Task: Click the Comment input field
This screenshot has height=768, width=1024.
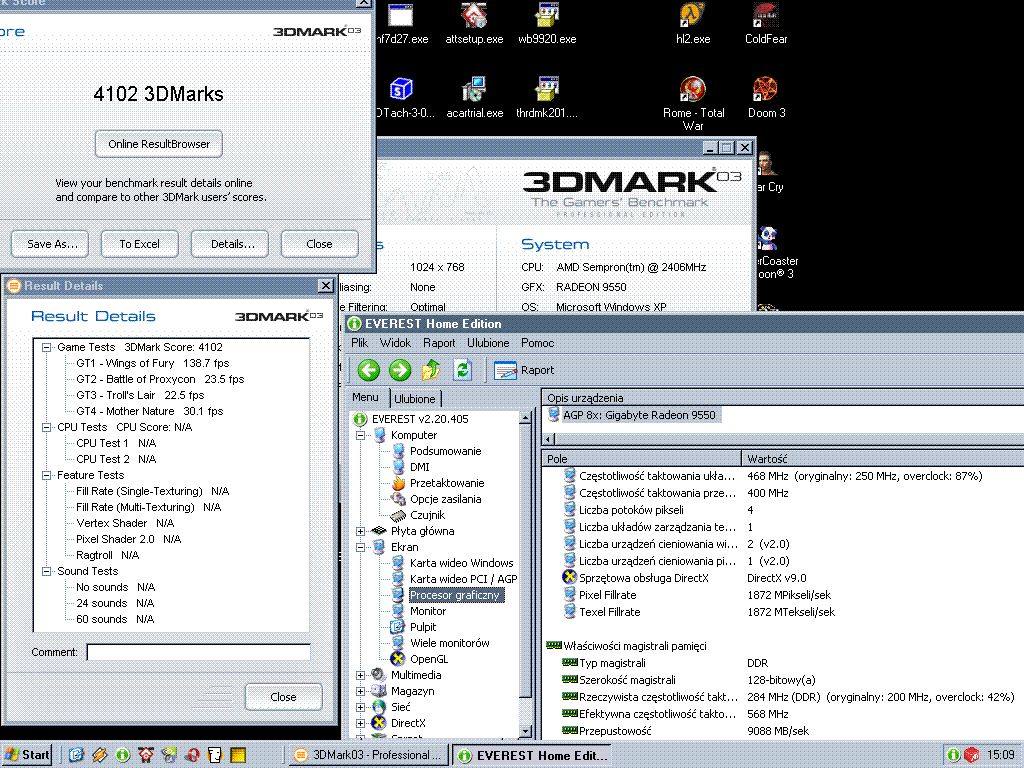Action: (x=199, y=652)
